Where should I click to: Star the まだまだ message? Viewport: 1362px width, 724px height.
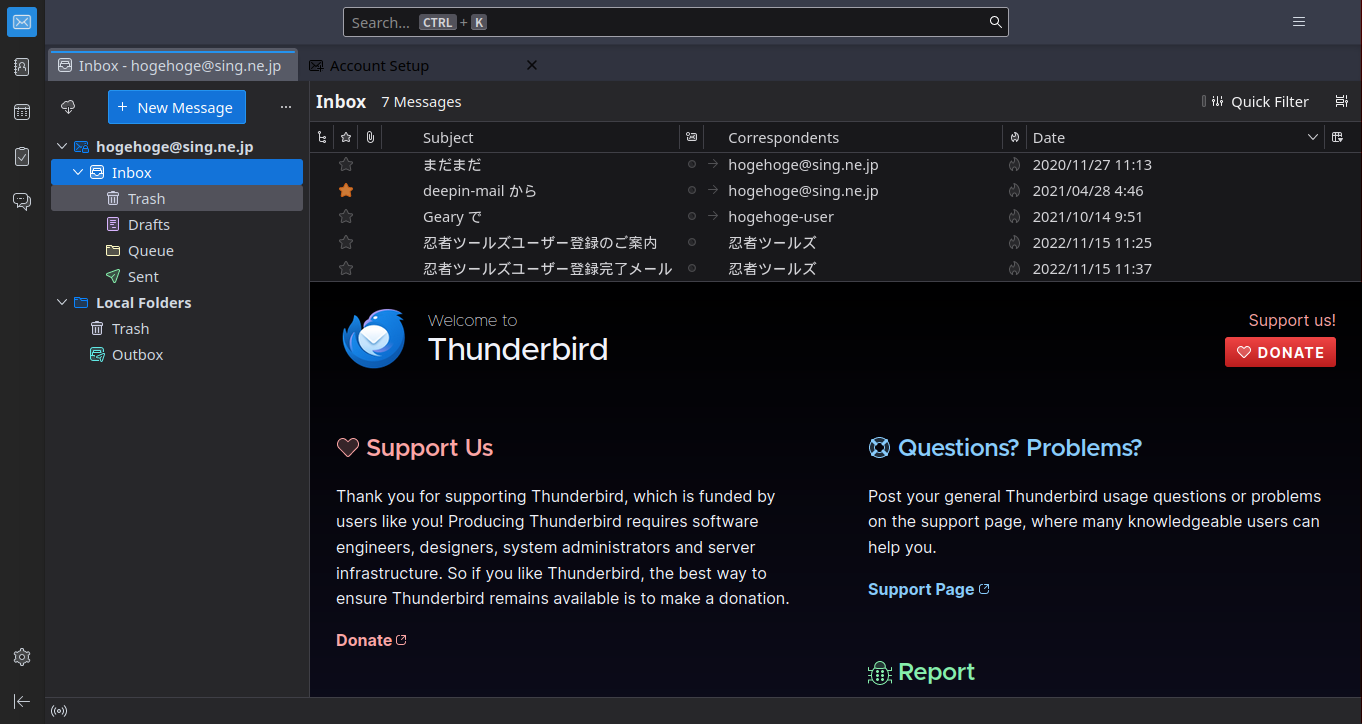click(x=346, y=164)
